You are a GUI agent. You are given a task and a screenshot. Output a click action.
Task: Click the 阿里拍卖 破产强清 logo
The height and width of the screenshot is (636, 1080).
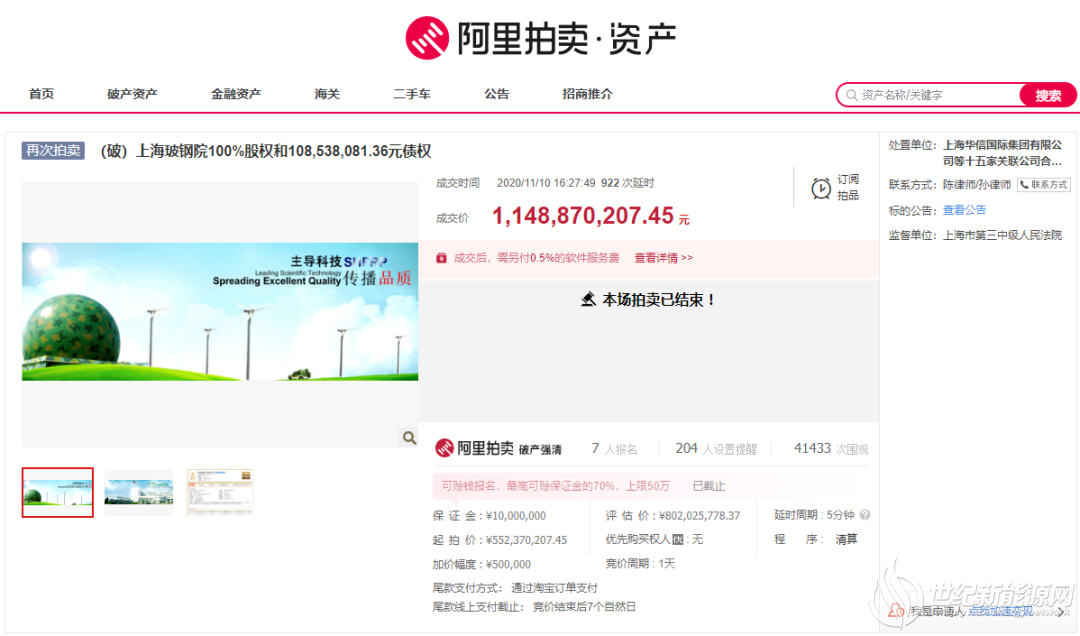pos(499,449)
